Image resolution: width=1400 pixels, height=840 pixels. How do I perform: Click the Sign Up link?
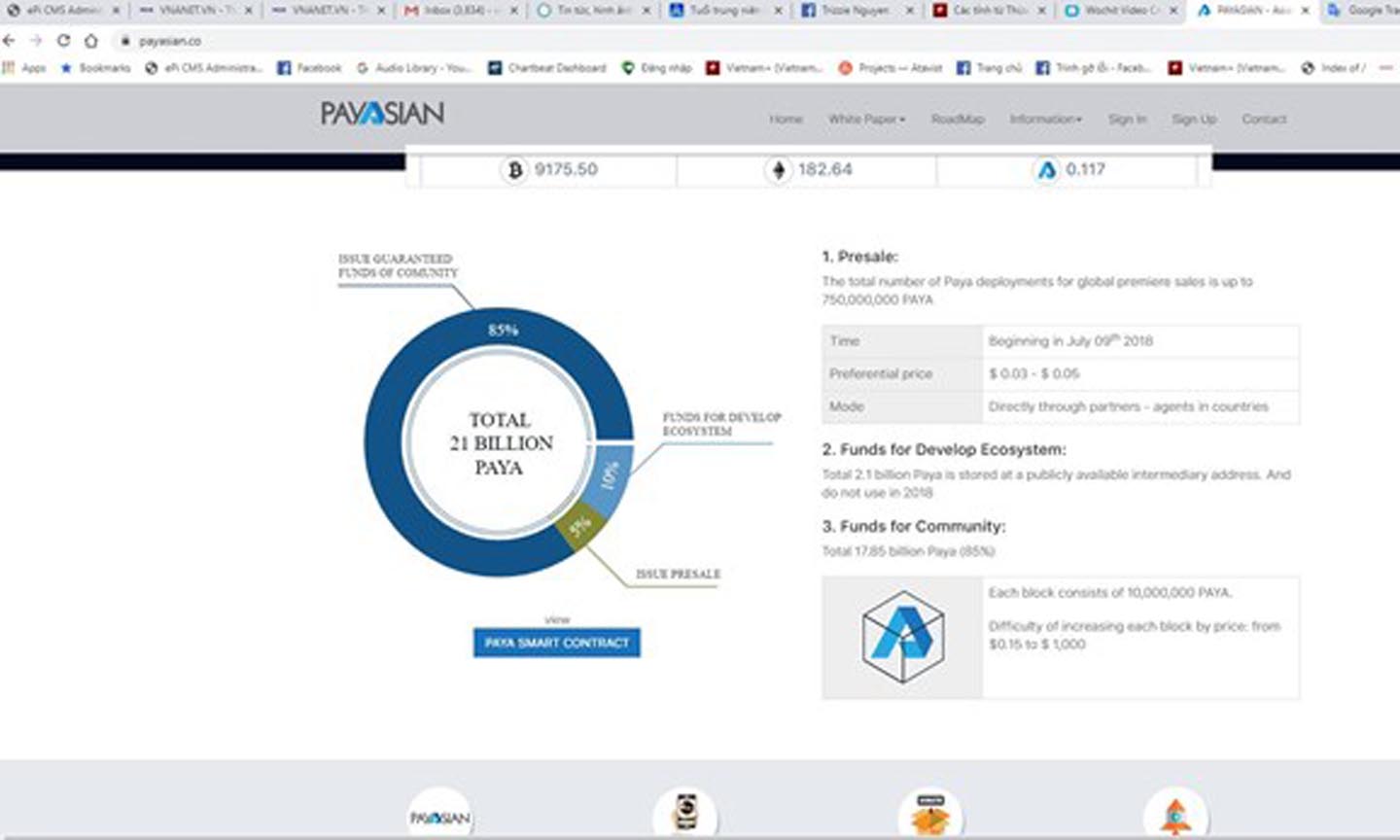1194,119
